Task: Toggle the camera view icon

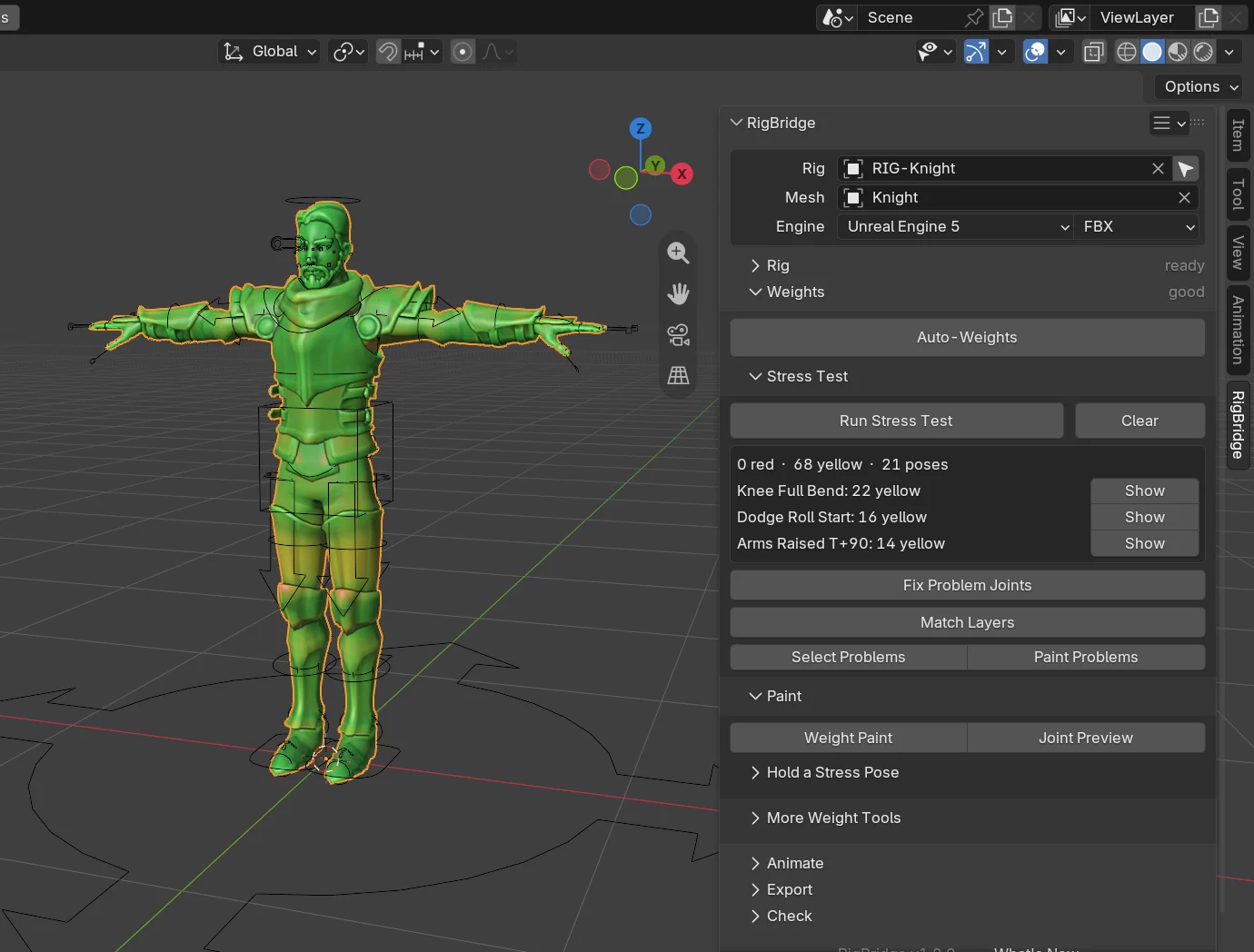Action: 678,334
